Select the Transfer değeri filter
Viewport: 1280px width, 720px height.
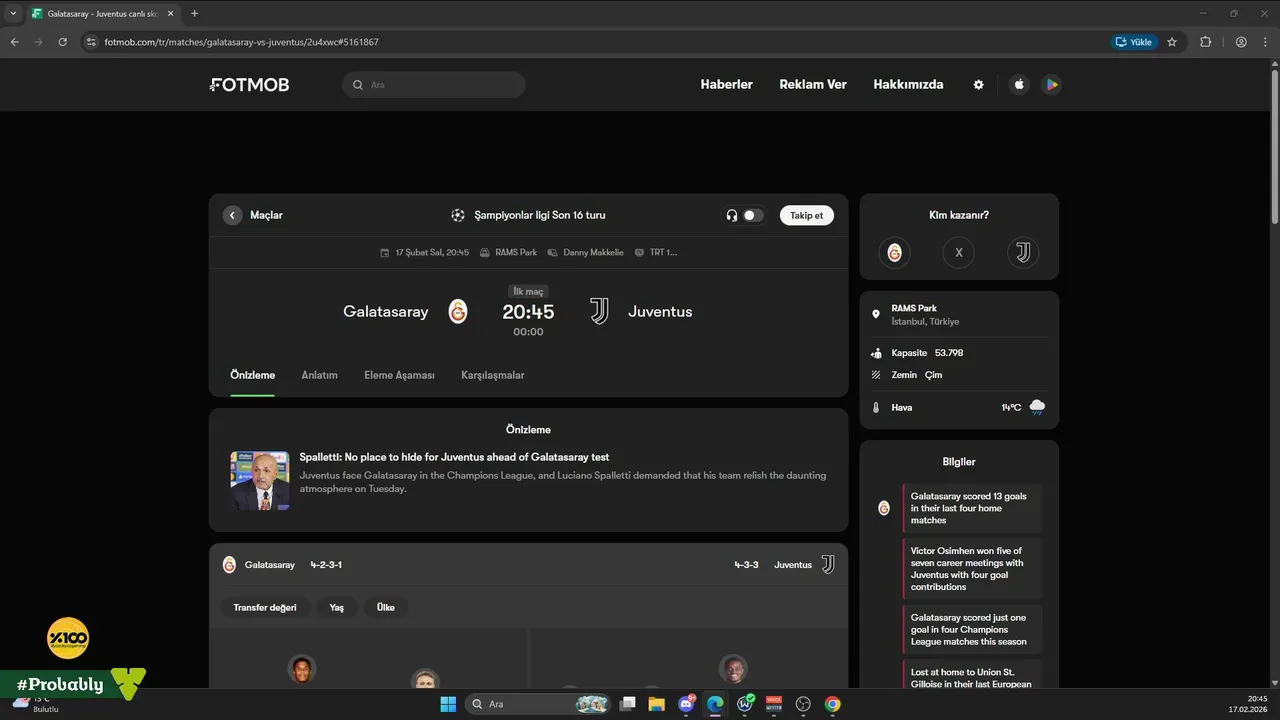265,607
